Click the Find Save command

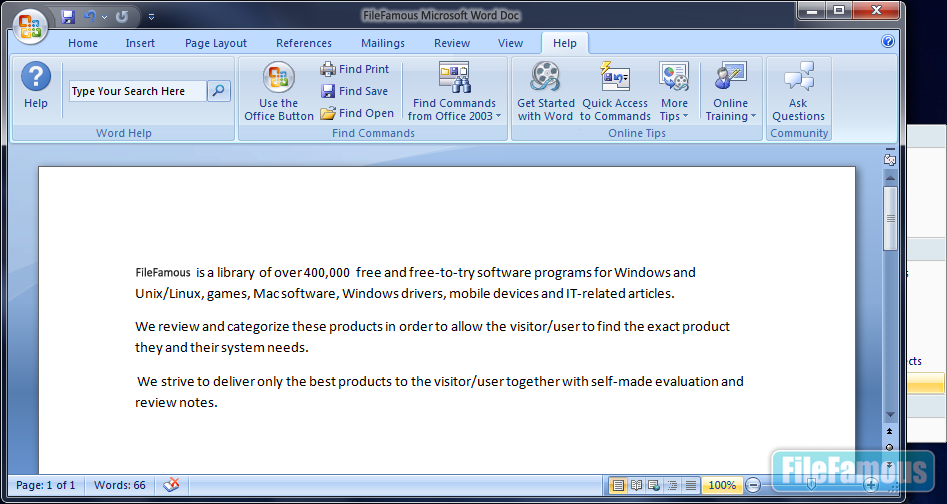(x=355, y=91)
